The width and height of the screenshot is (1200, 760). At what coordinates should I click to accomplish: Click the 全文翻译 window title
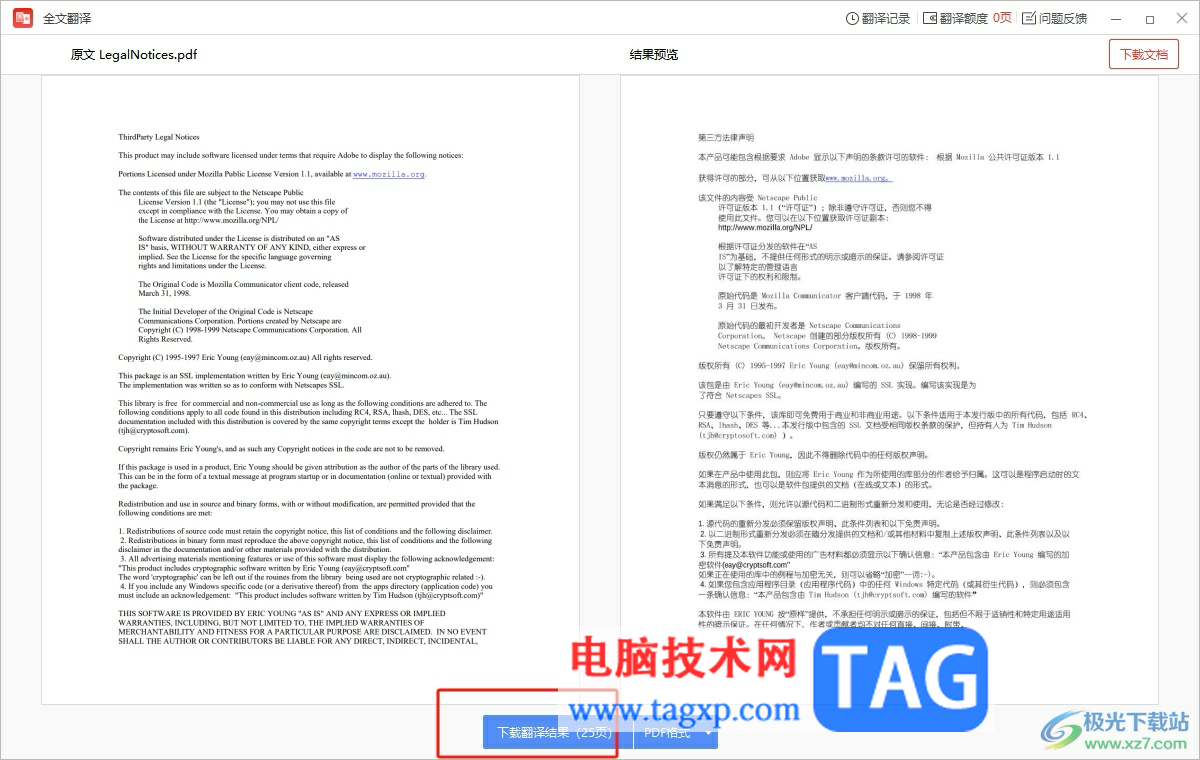[x=69, y=18]
